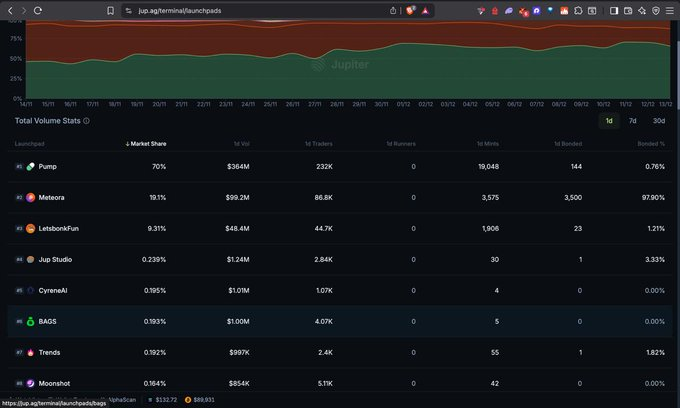This screenshot has height=408, width=680.
Task: Open the Pump launchpad row
Action: pyautogui.click(x=340, y=166)
